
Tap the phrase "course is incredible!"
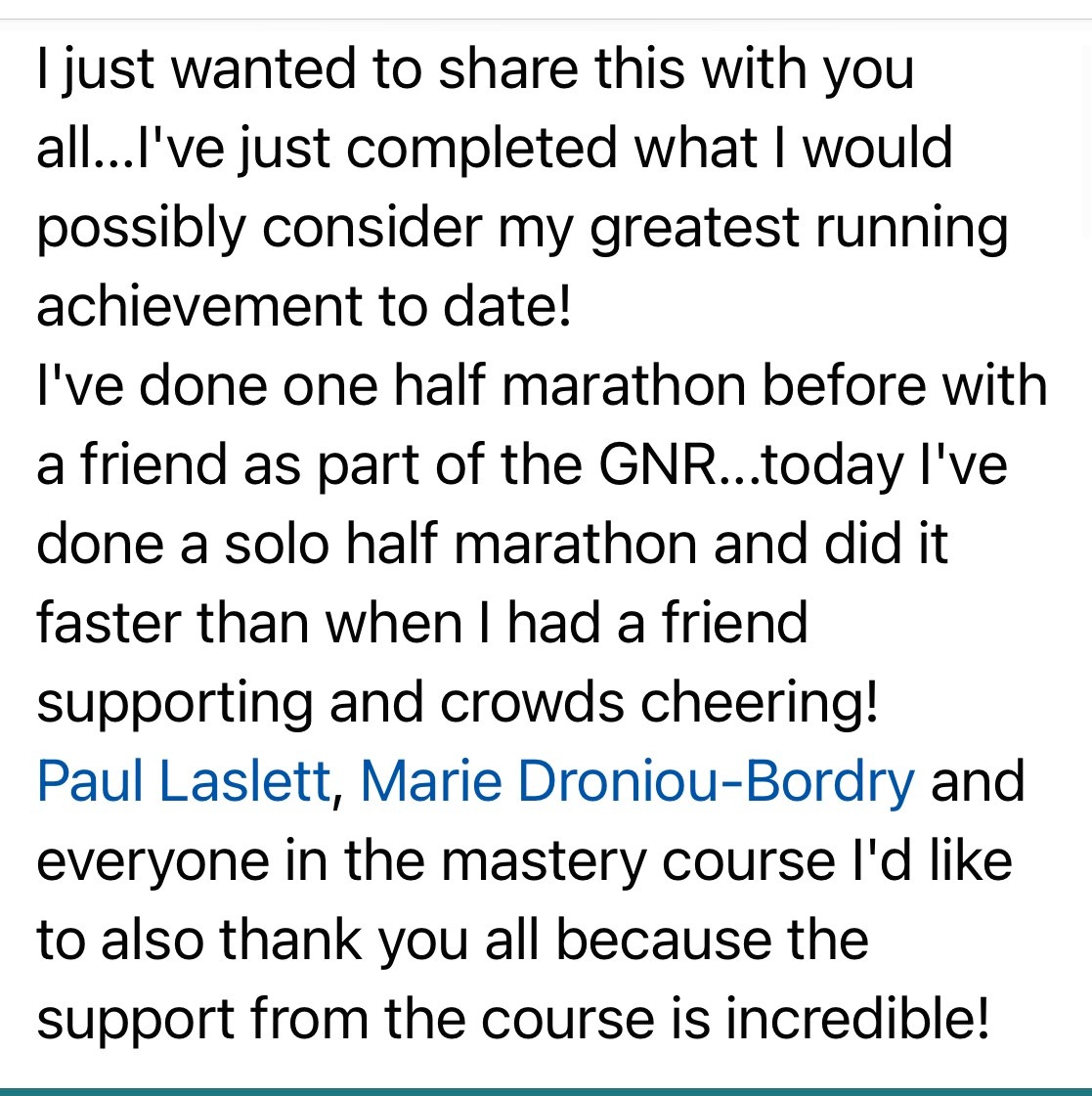(x=735, y=1019)
